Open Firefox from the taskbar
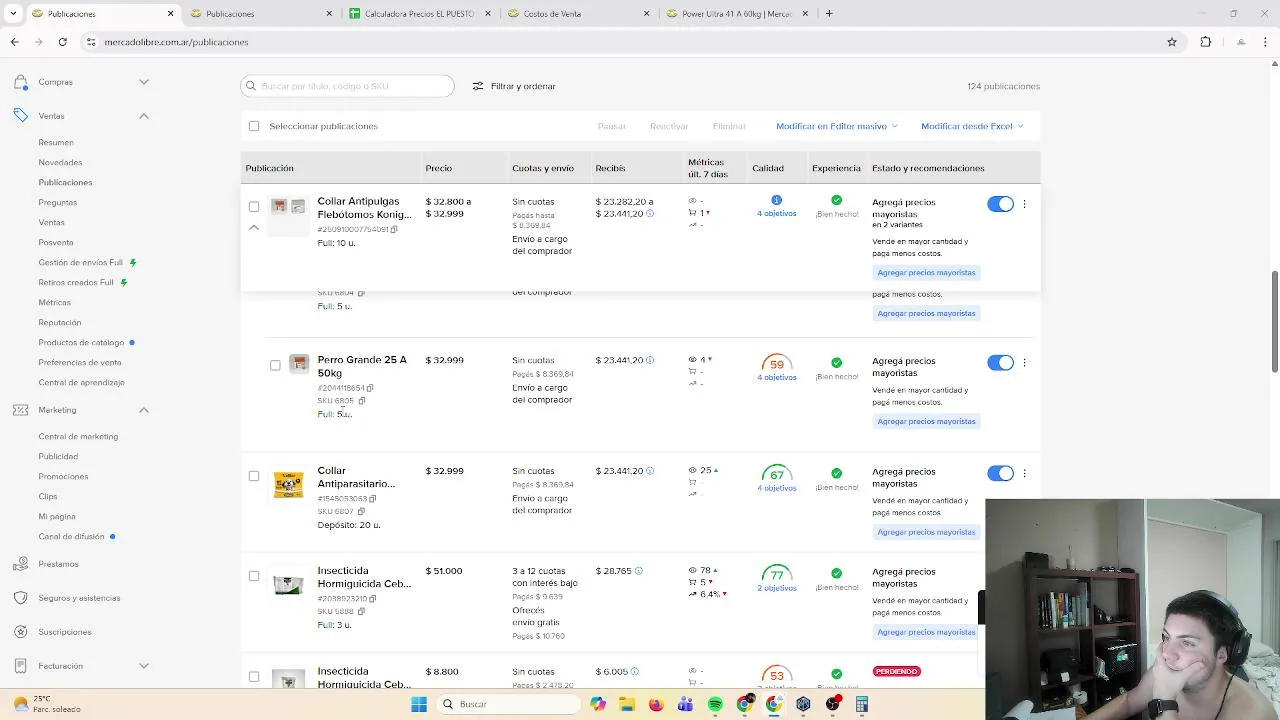The height and width of the screenshot is (720, 1280). pos(656,704)
